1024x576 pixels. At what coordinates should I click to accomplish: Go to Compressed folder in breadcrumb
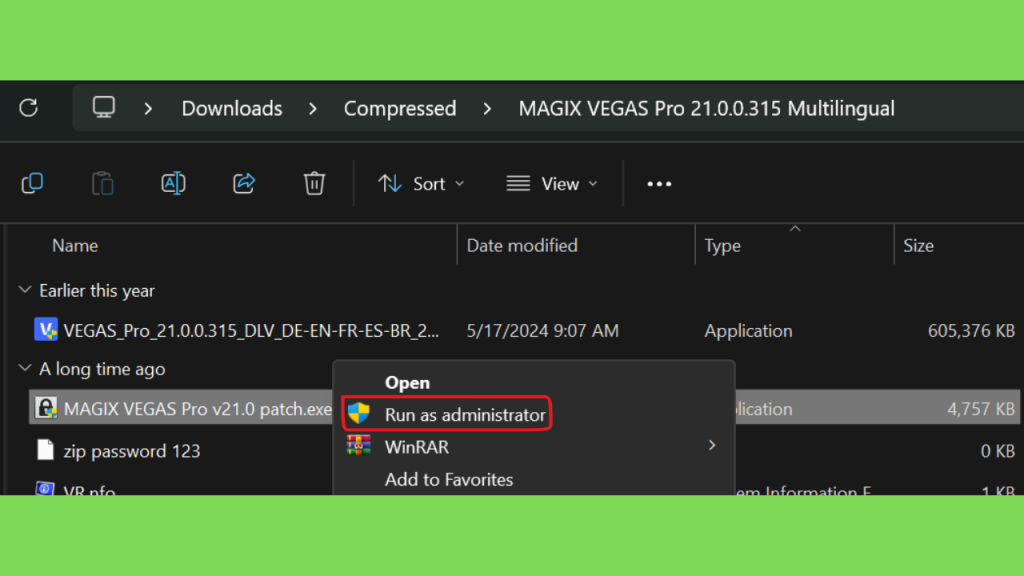click(x=400, y=108)
